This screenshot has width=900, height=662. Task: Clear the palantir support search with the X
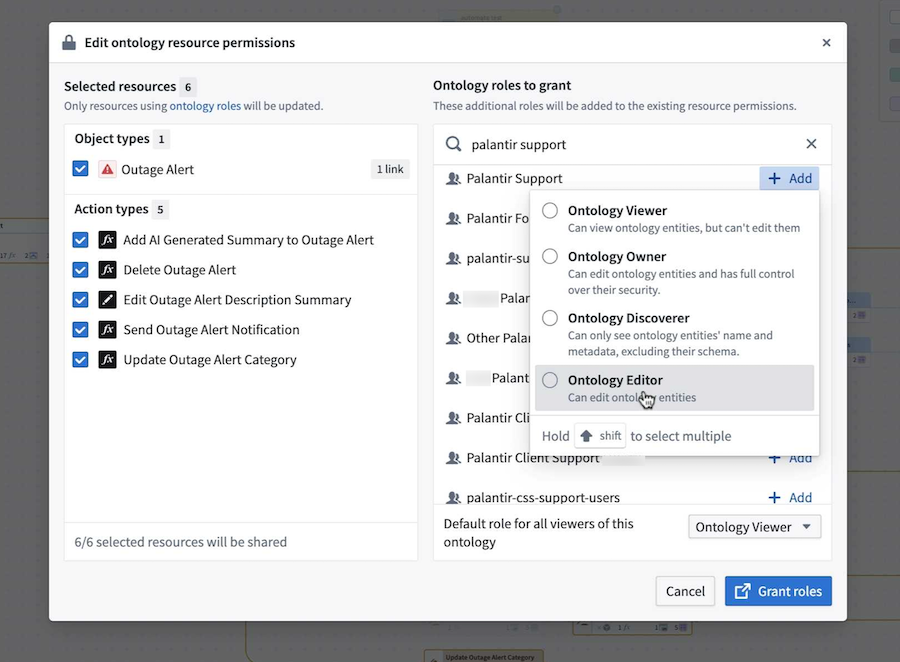(x=811, y=143)
